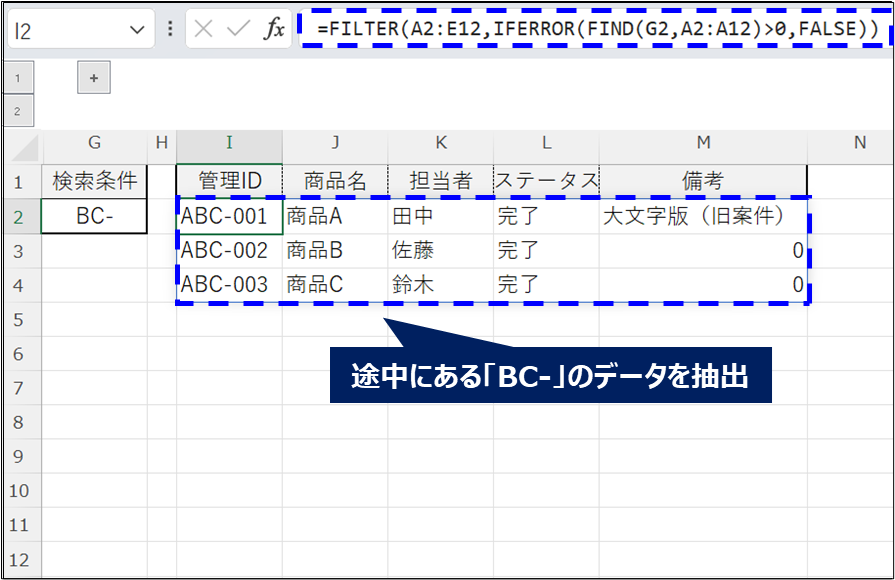
Task: Click the Select All triangle at sheet corner
Action: pos(22,144)
